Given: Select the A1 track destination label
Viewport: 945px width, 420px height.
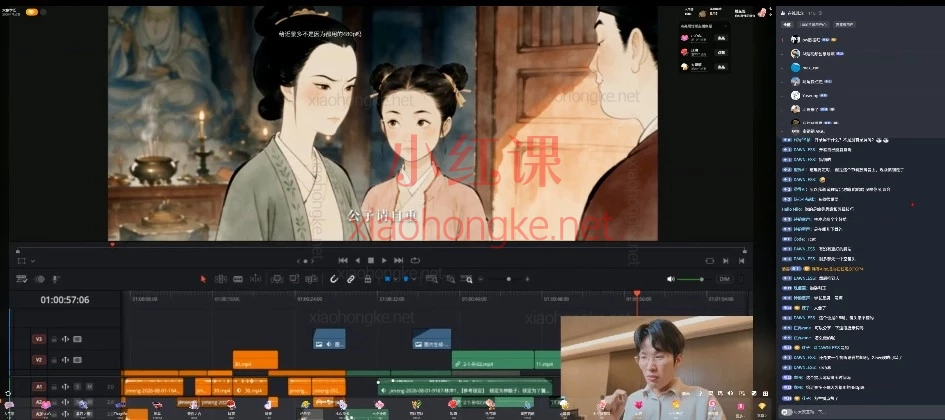Looking at the screenshot, I should (39, 386).
